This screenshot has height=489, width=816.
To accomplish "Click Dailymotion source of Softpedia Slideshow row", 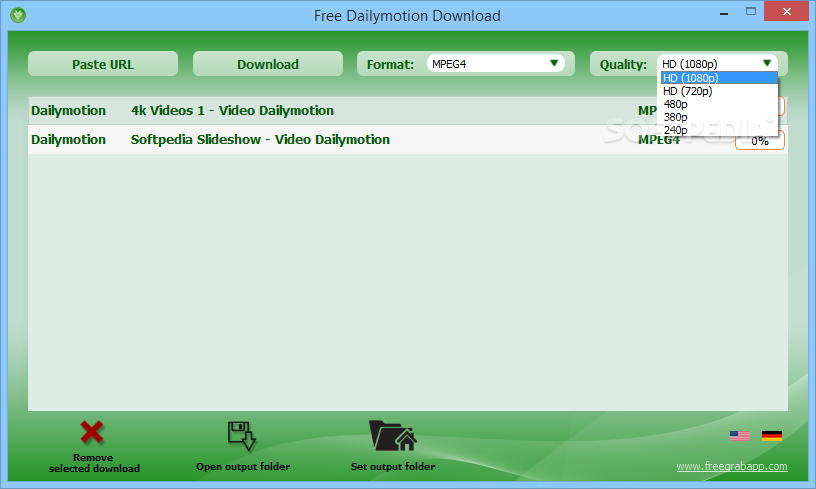I will pyautogui.click(x=68, y=139).
